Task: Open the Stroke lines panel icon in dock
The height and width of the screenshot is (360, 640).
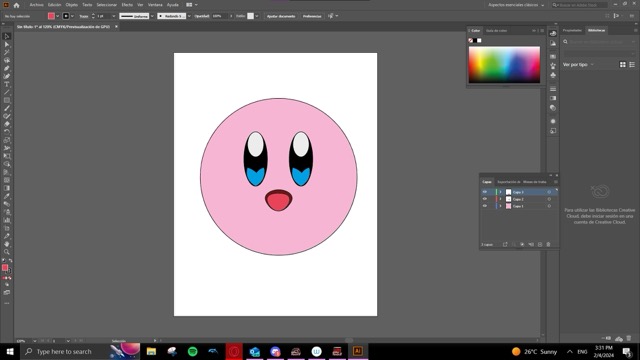Action: pyautogui.click(x=553, y=89)
